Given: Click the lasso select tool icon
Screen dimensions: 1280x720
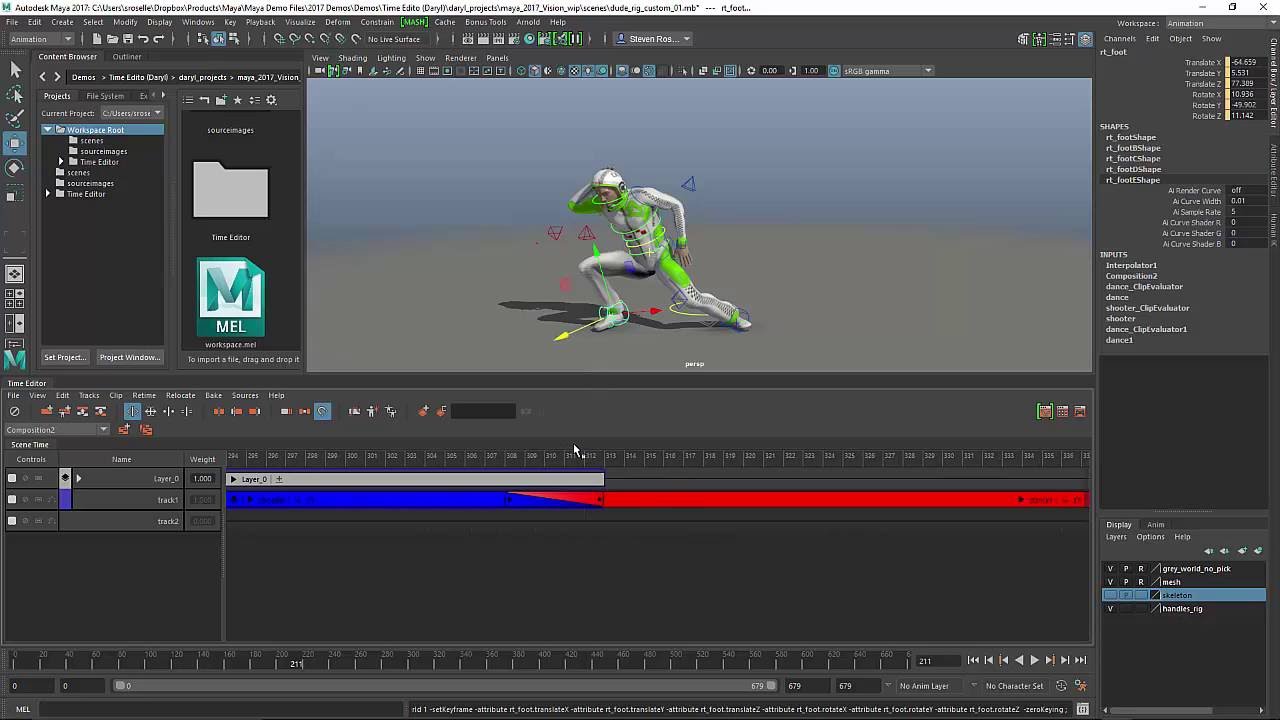Looking at the screenshot, I should point(15,93).
